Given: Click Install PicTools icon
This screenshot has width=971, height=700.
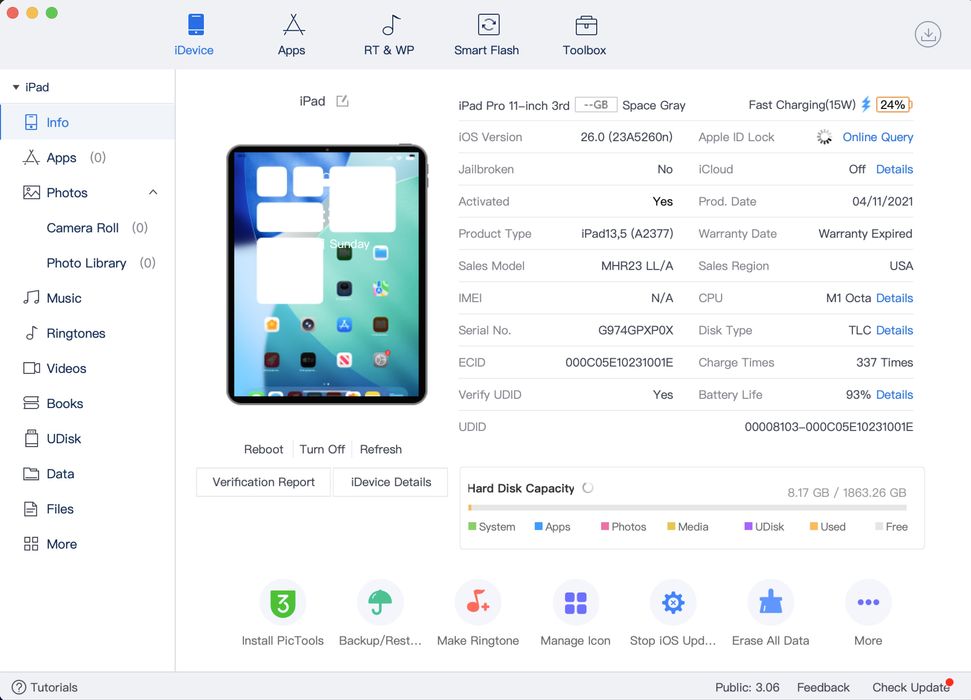Looking at the screenshot, I should [283, 602].
